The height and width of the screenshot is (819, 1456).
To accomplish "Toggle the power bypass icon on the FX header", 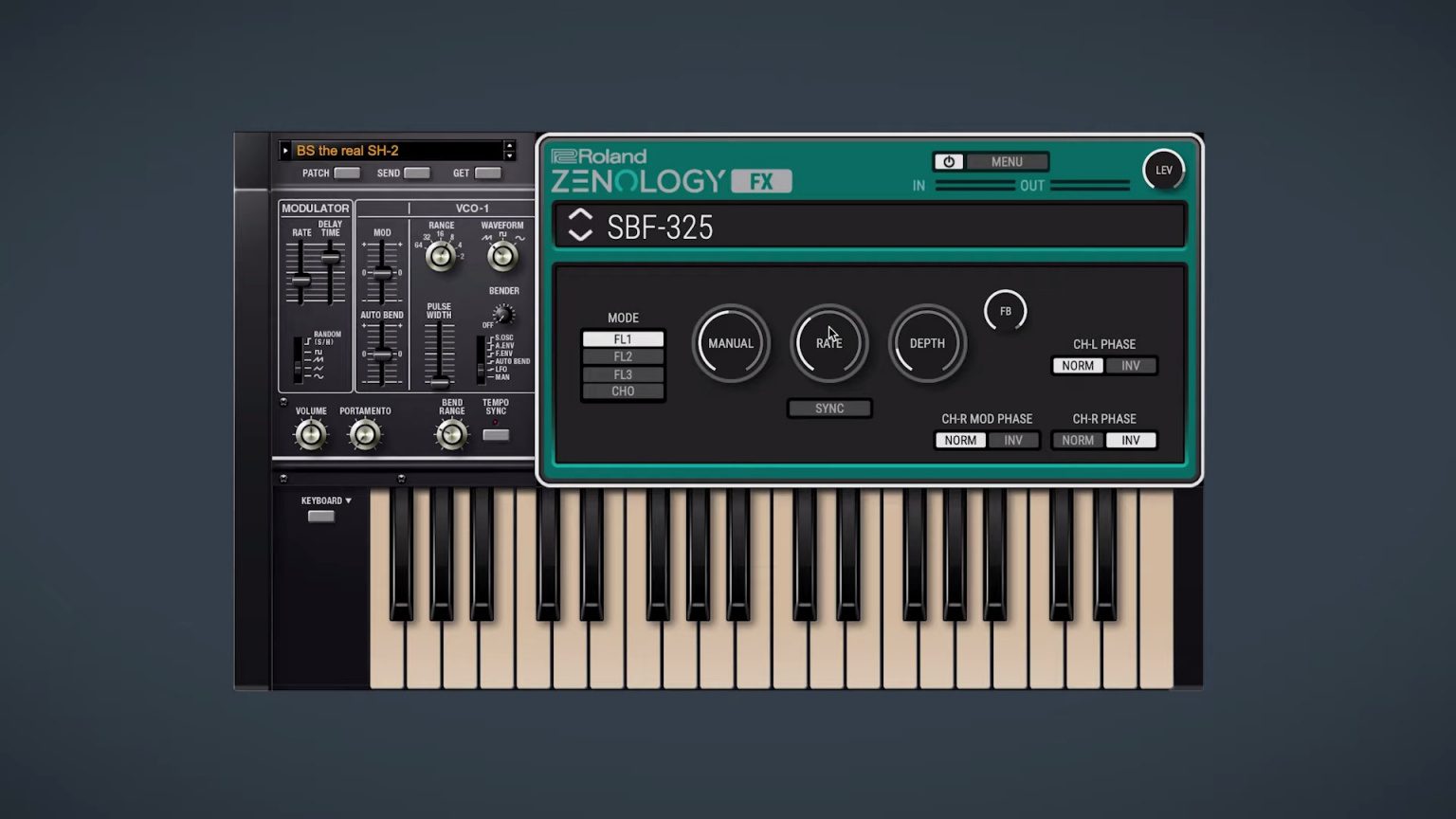I will coord(948,161).
